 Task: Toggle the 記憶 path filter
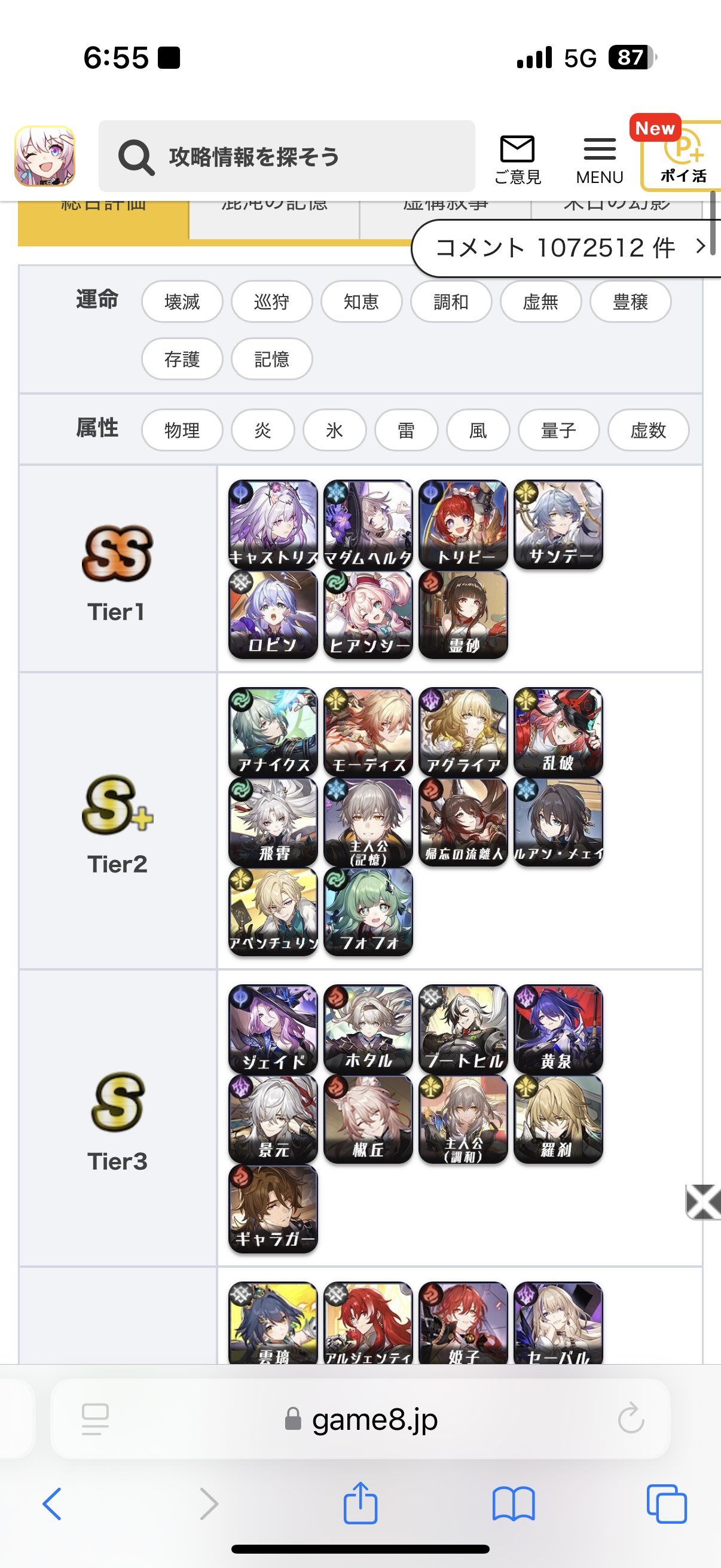271,359
